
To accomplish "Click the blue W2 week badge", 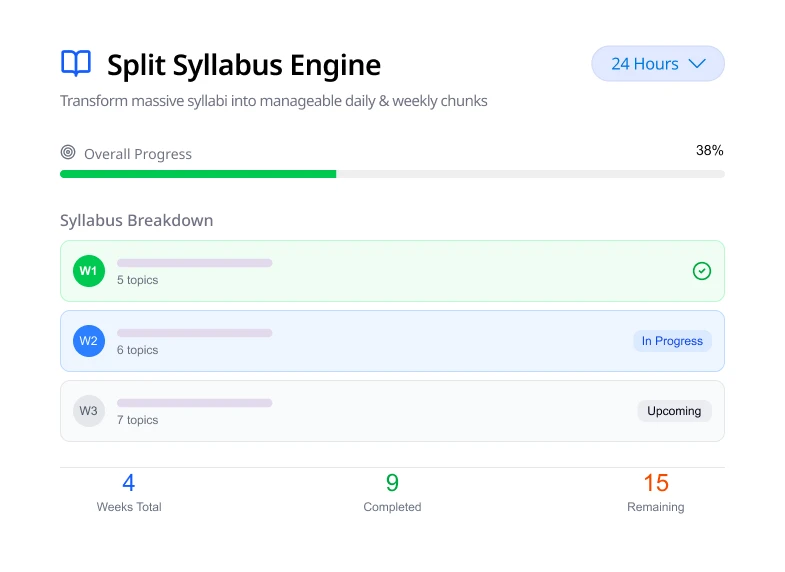I will (x=89, y=341).
